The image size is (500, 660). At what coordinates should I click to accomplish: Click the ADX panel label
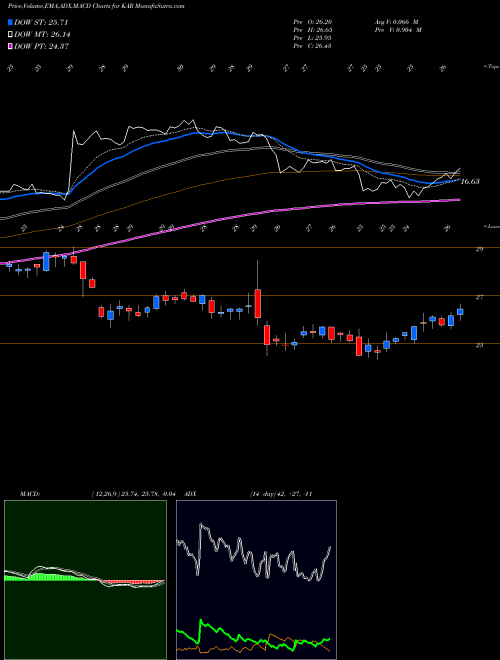click(191, 494)
